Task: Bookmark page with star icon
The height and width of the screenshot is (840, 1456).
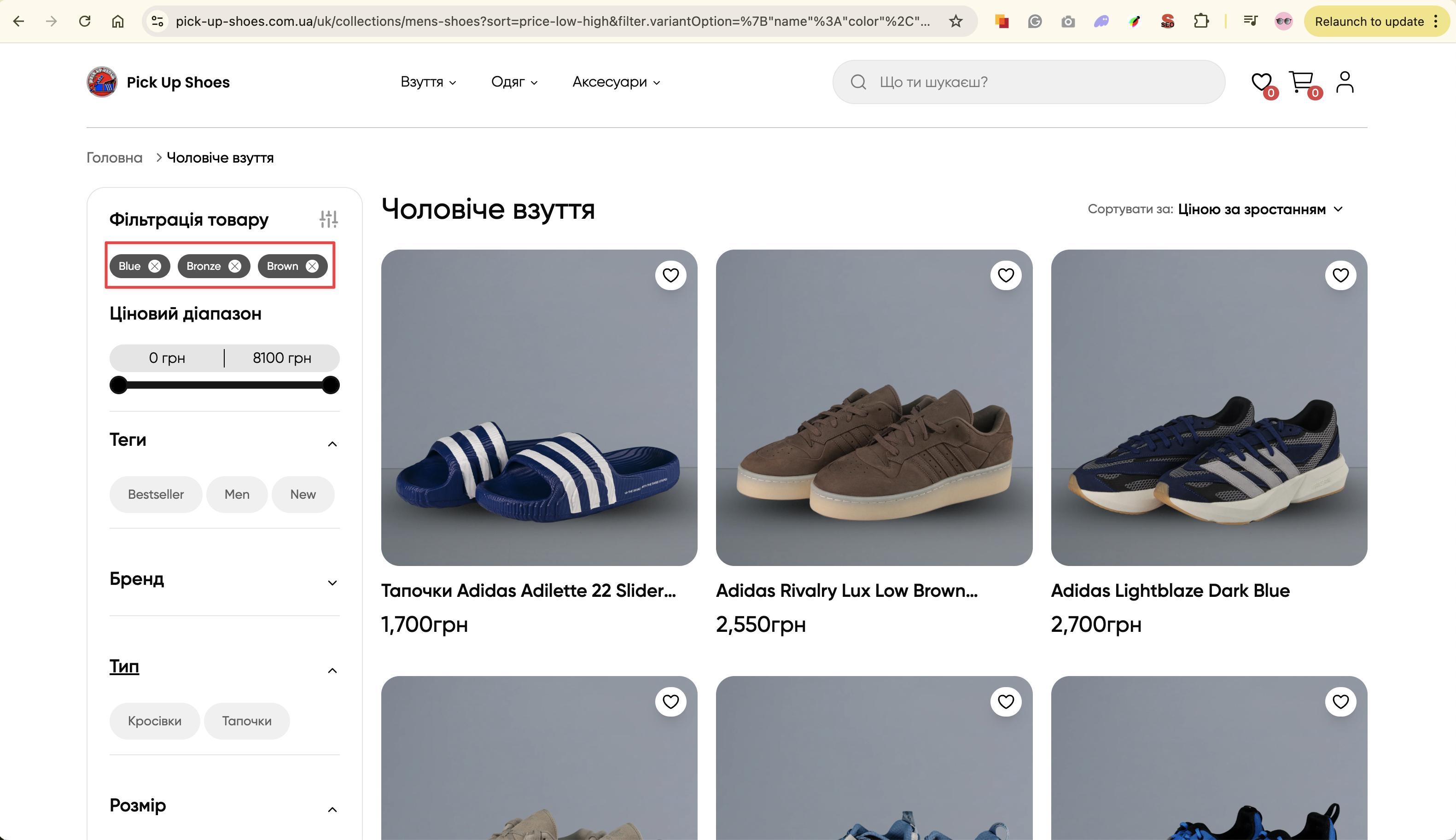Action: pos(956,21)
